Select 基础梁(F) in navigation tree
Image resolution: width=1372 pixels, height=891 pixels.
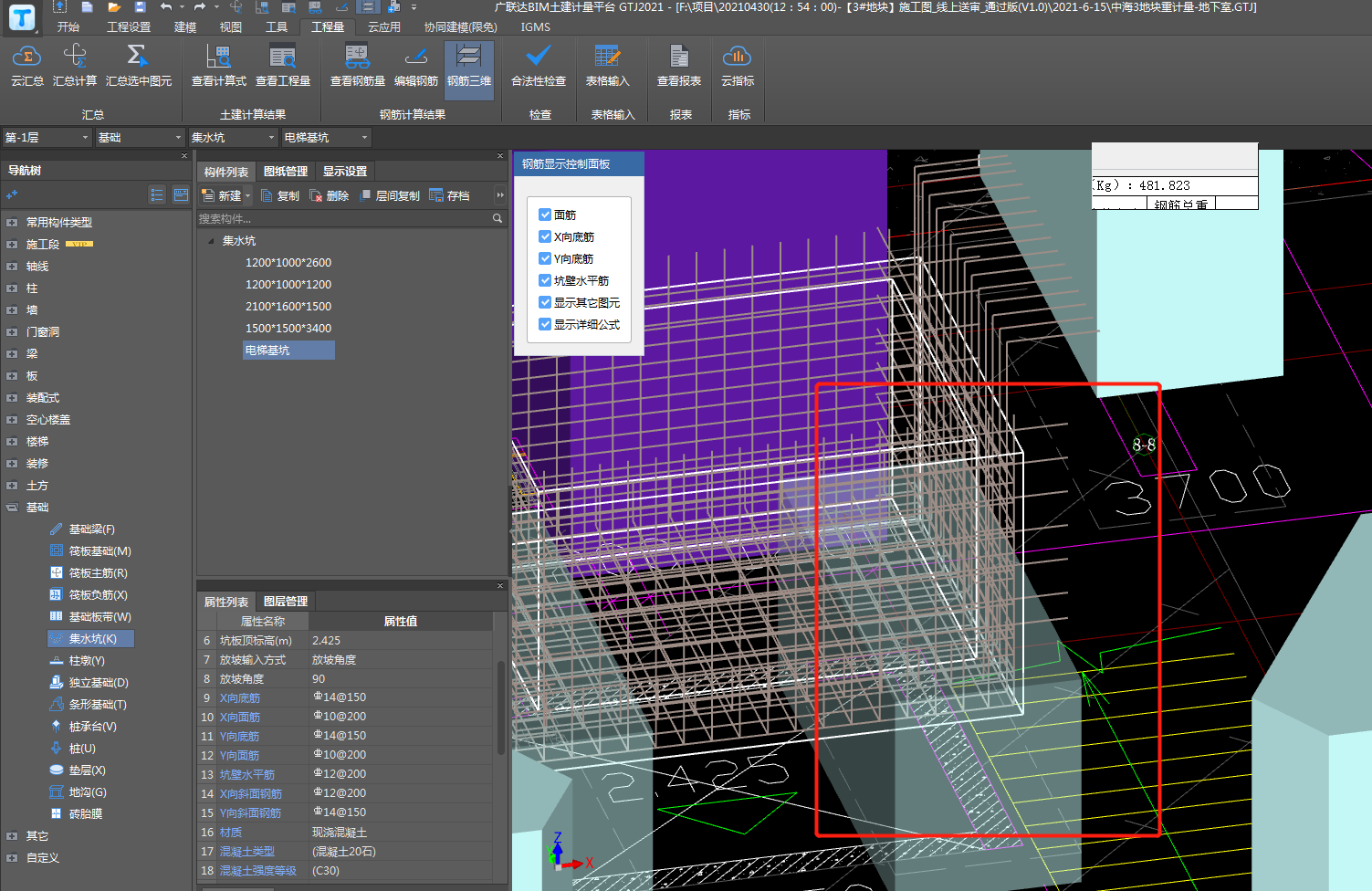91,529
